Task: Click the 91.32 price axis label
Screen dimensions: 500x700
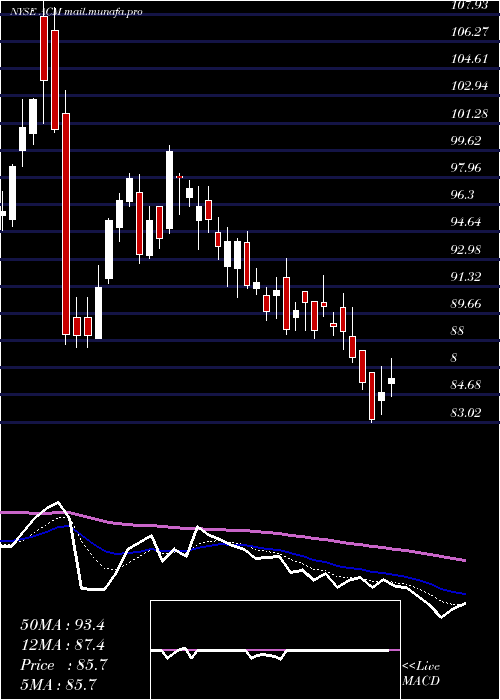Action: tap(467, 277)
